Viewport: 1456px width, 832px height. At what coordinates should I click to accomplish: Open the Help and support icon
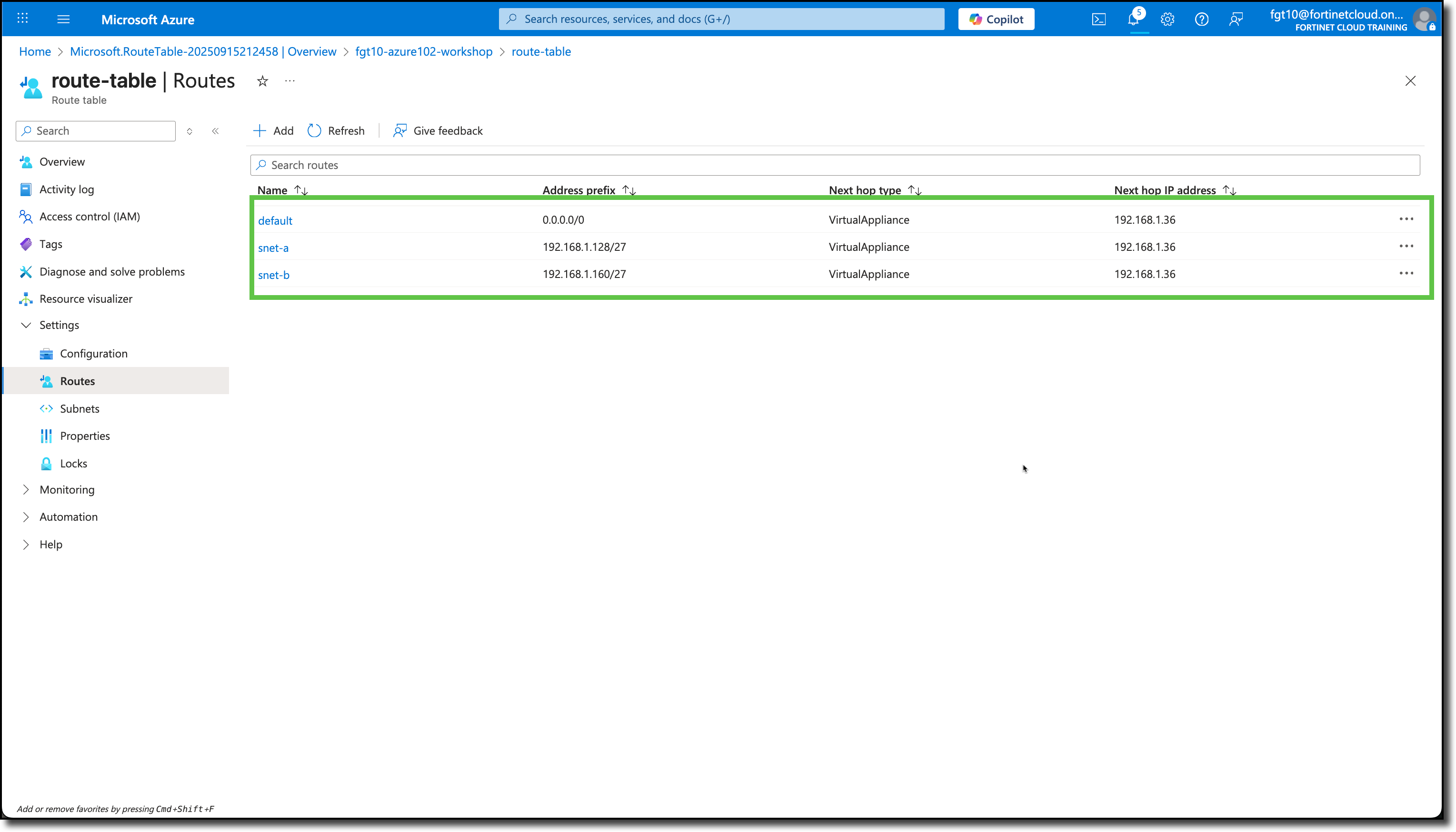[x=1201, y=19]
